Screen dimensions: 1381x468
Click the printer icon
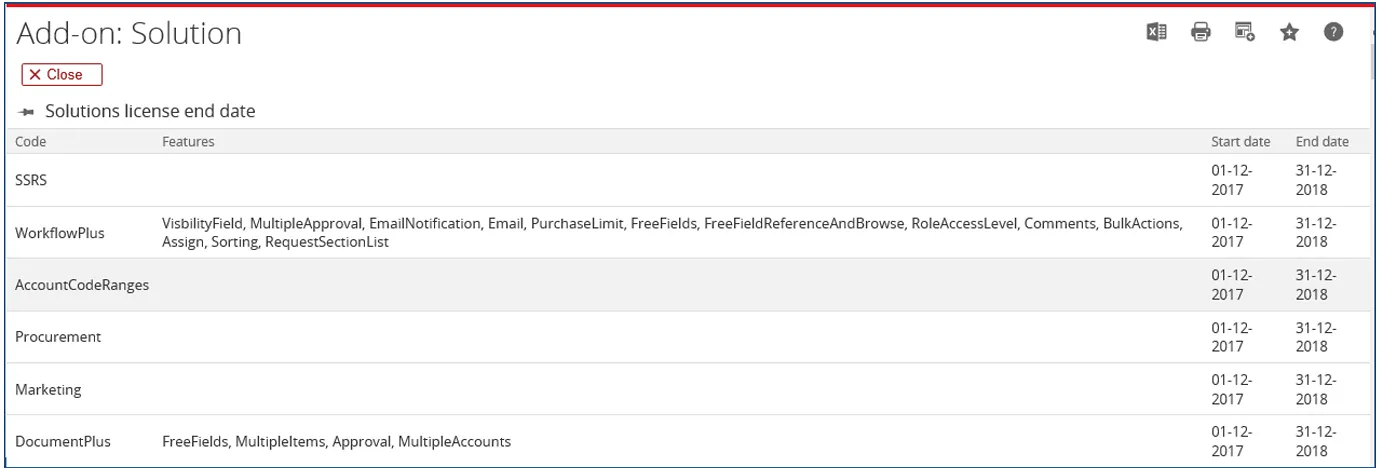coord(1201,33)
